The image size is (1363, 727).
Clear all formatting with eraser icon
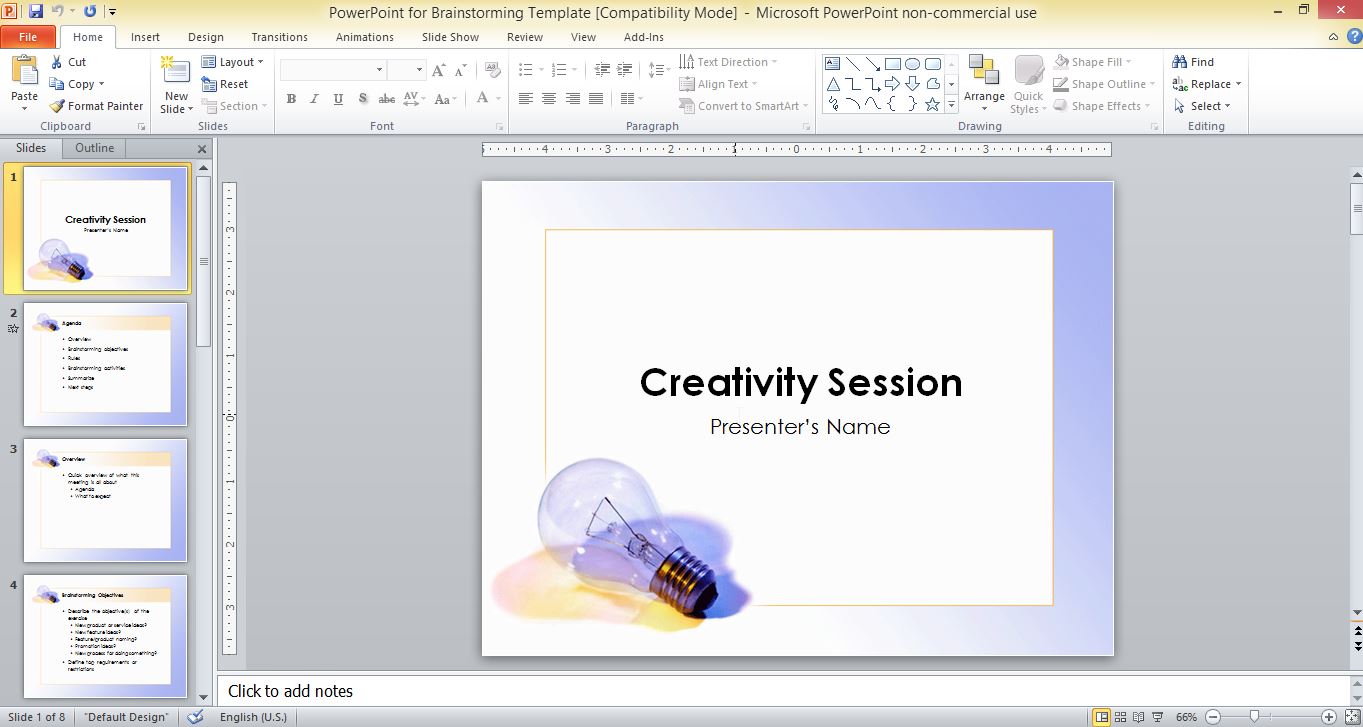492,70
